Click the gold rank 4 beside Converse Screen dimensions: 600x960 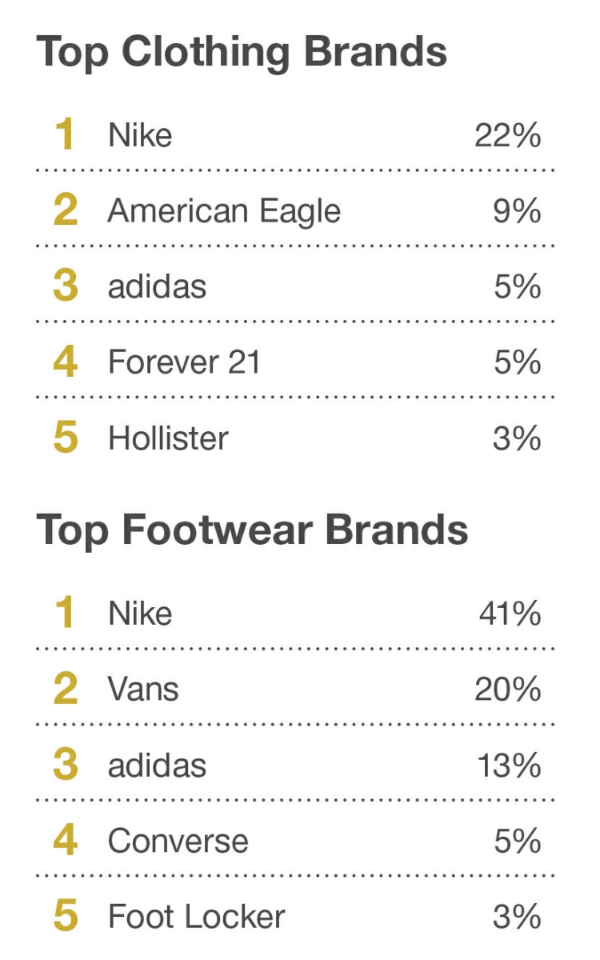click(x=65, y=841)
